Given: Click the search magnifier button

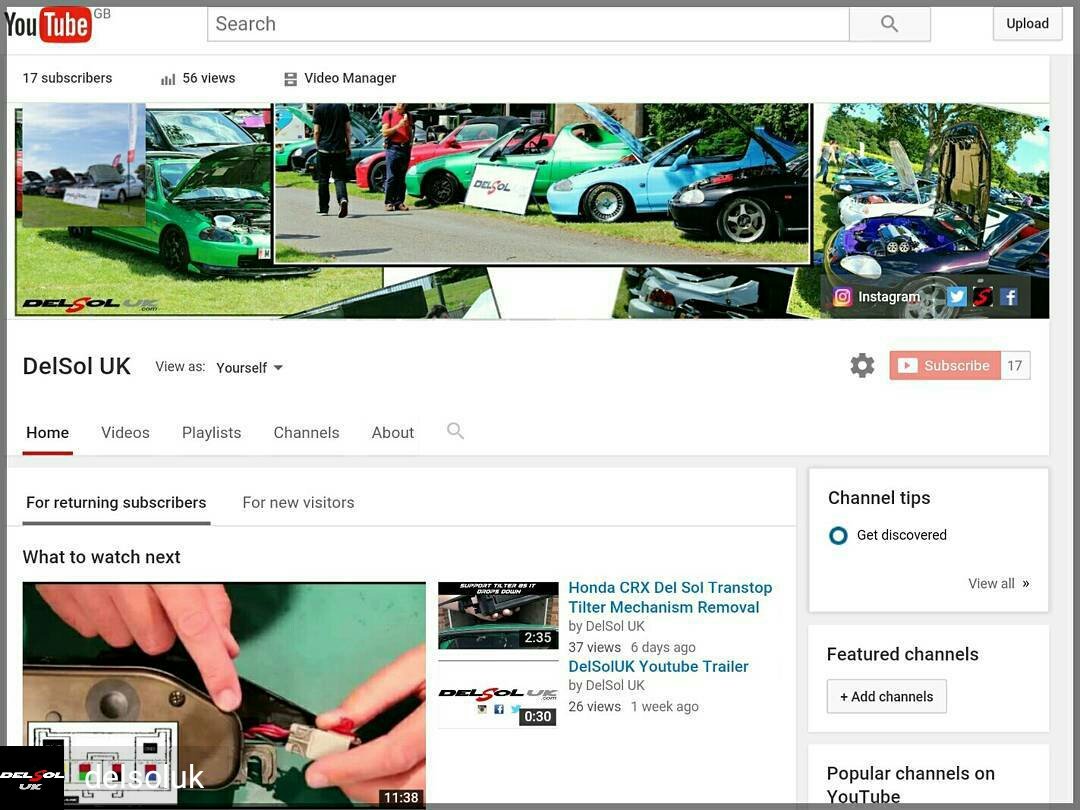Looking at the screenshot, I should [889, 24].
